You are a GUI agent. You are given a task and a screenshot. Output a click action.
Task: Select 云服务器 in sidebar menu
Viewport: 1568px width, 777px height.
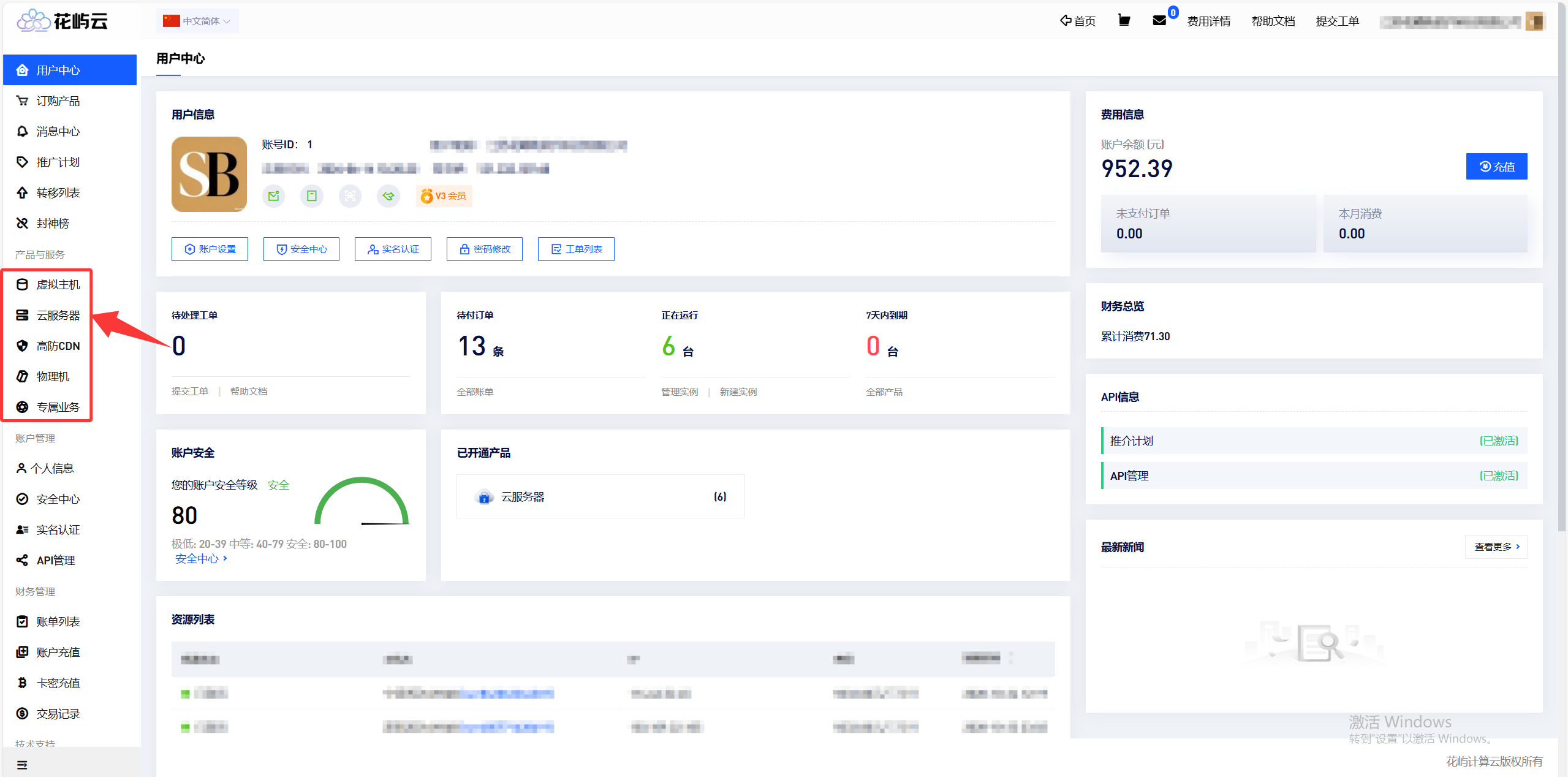click(58, 316)
